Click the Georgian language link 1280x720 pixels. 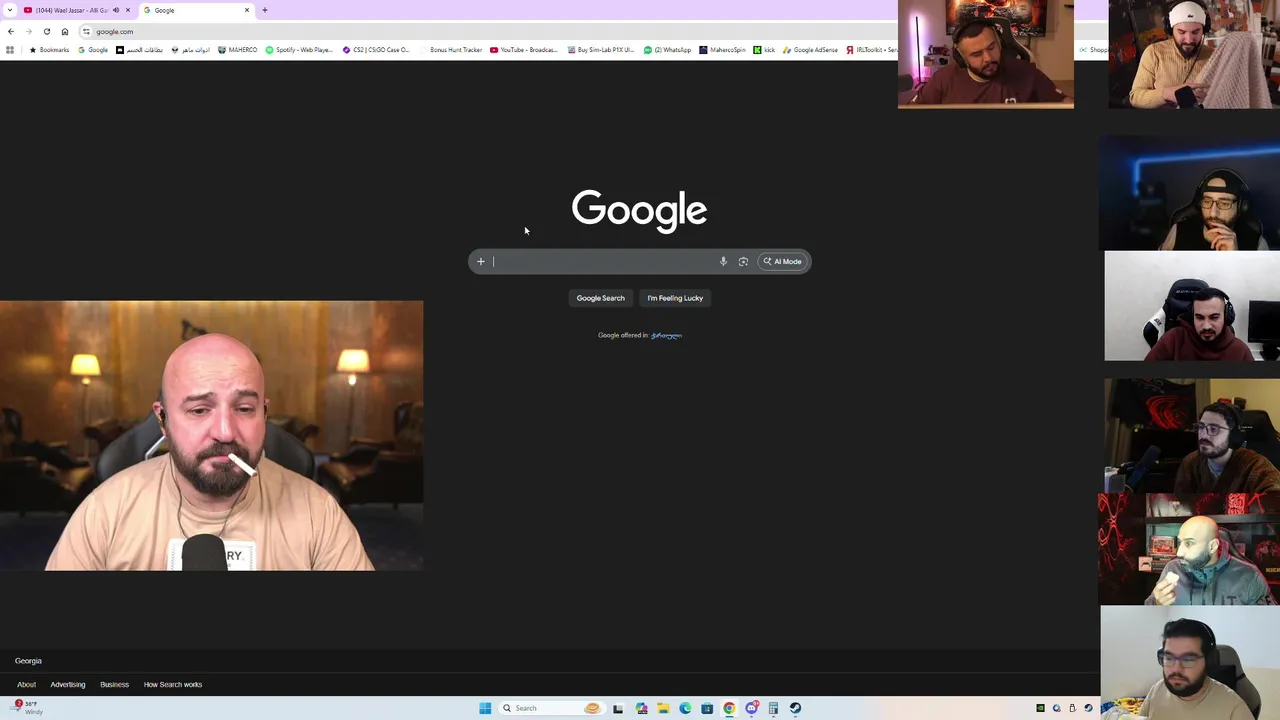point(666,335)
